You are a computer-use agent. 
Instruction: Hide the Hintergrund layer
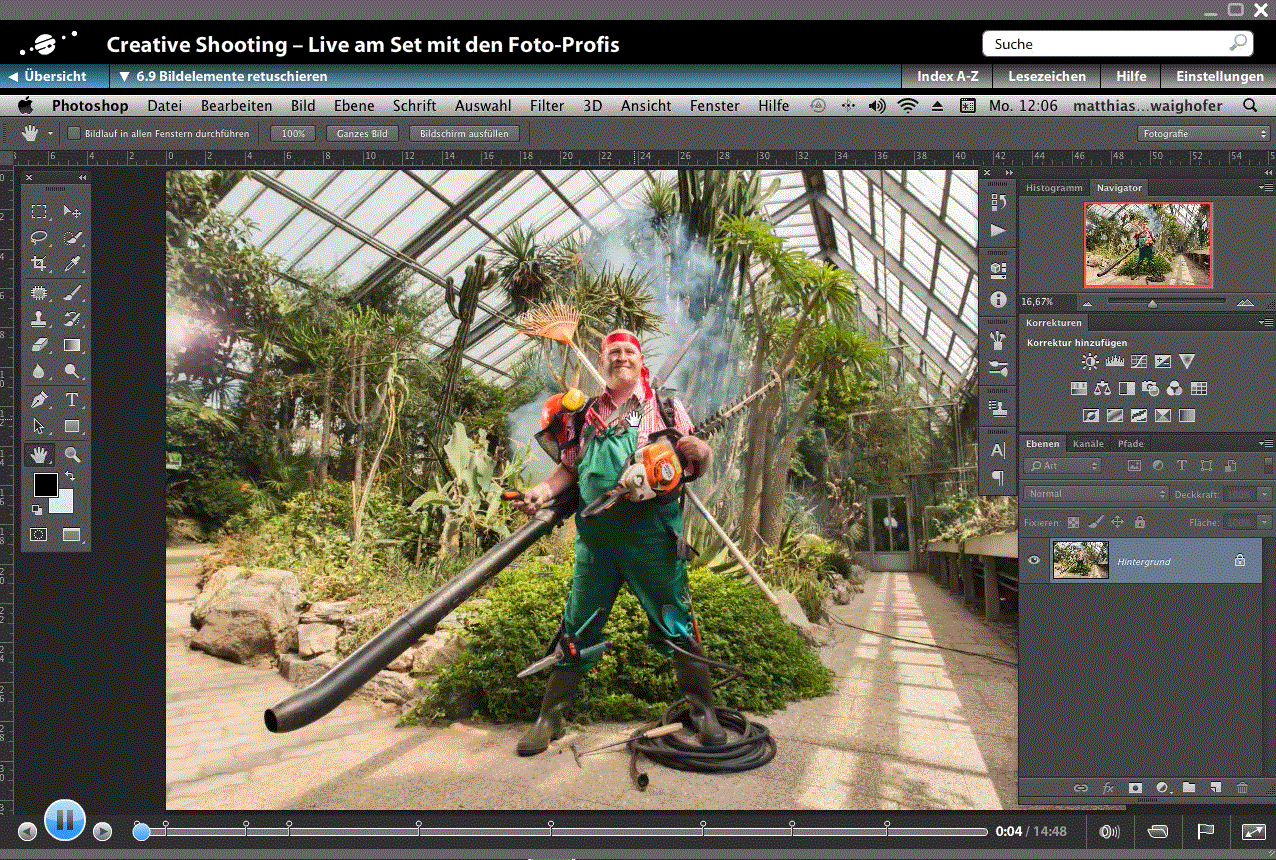pyautogui.click(x=1034, y=561)
